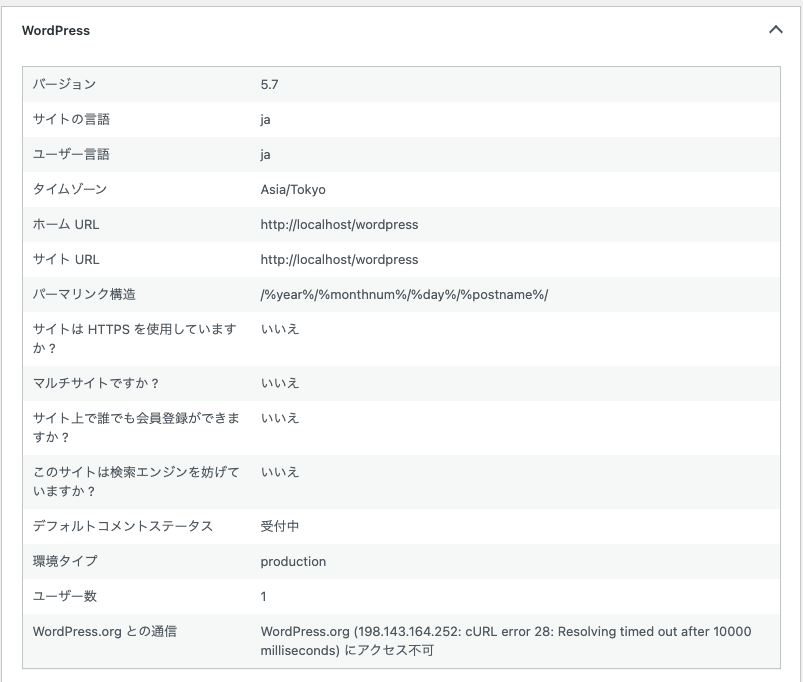Image resolution: width=803 pixels, height=682 pixels.
Task: Select the バージョン row label
Action: pos(65,84)
